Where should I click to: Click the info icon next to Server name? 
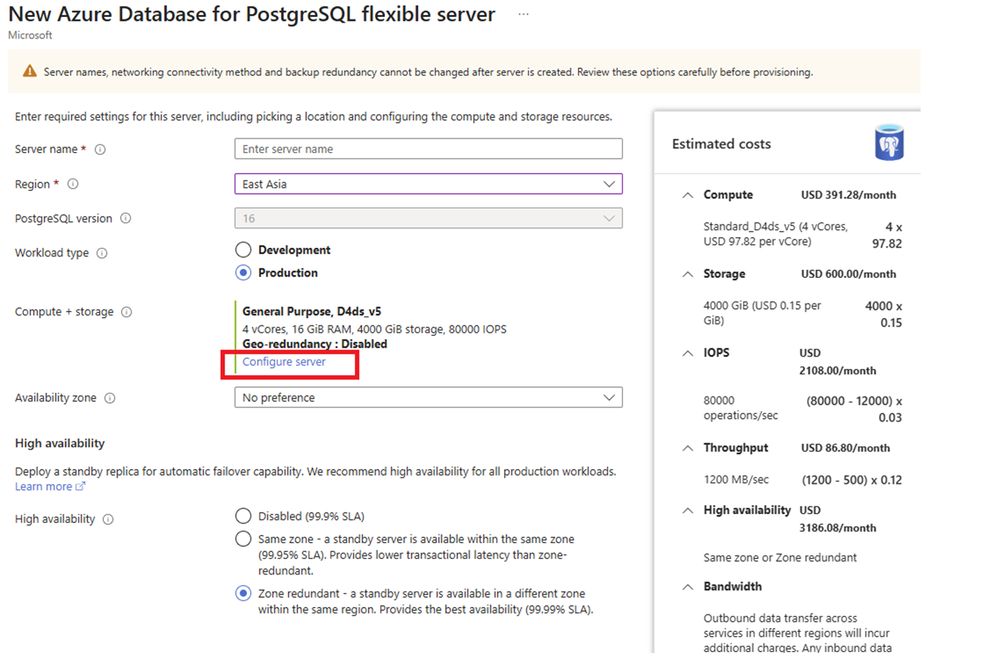100,150
